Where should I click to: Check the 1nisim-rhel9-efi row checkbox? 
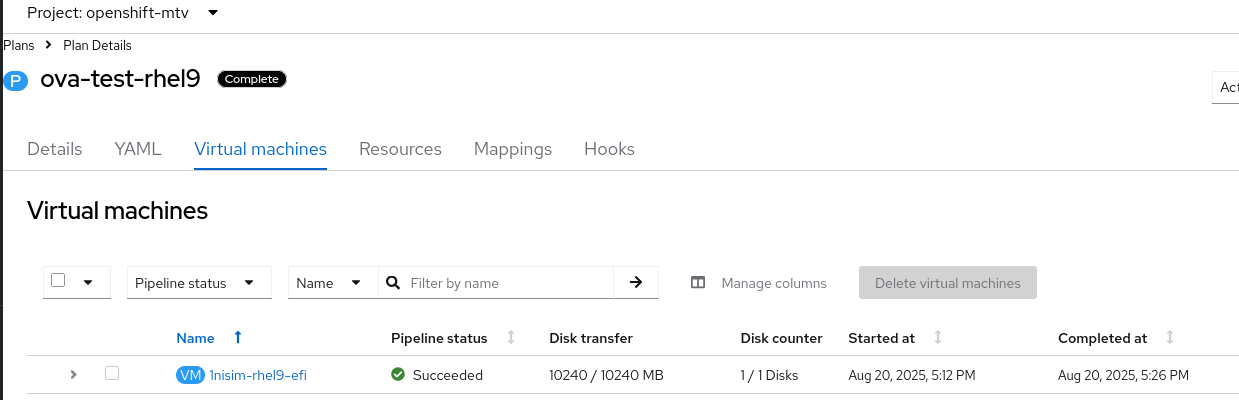[112, 373]
